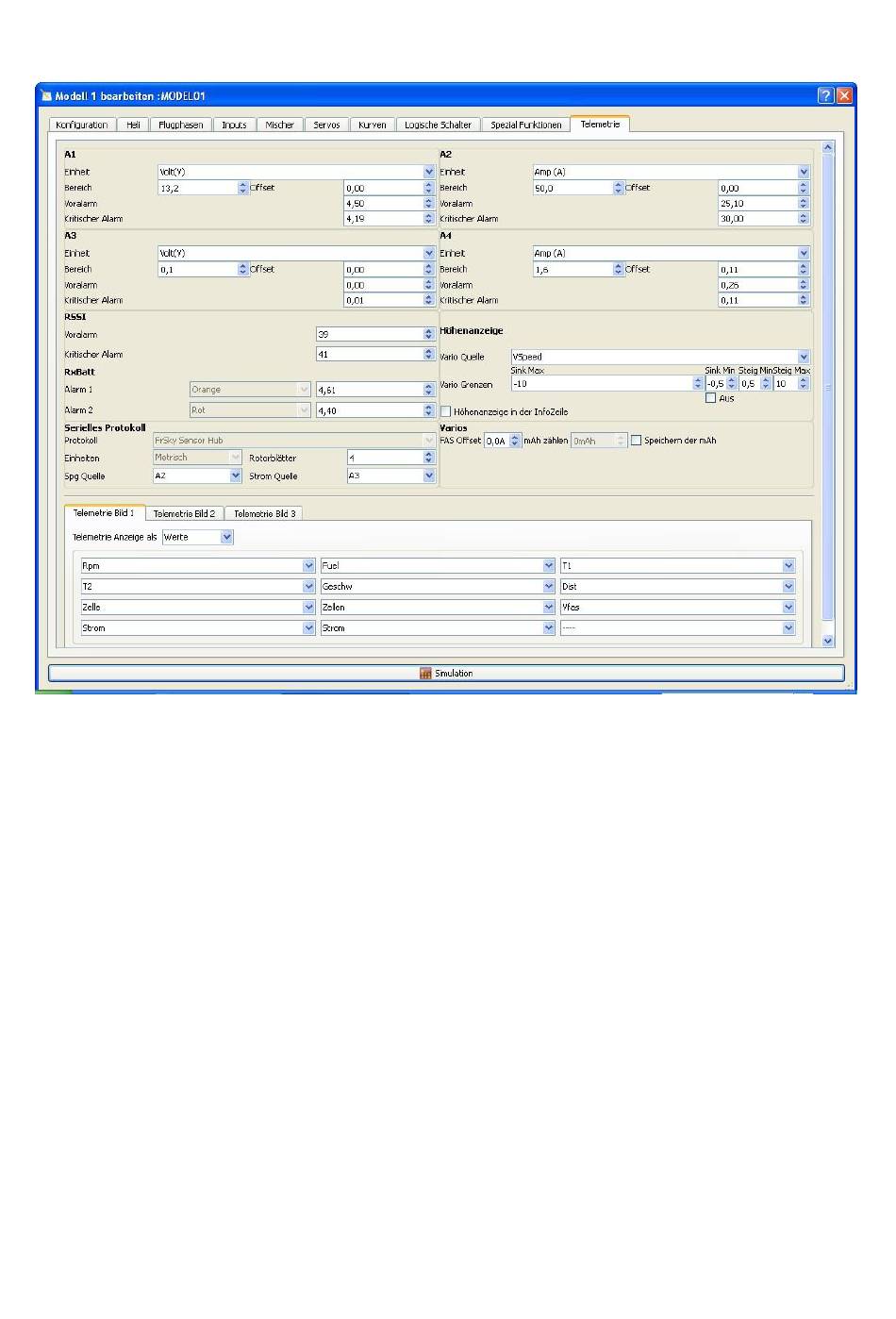Open the A2 Einheit dropdown showing Amp (A)
Viewport: 896px width, 1319px height.
click(671, 172)
